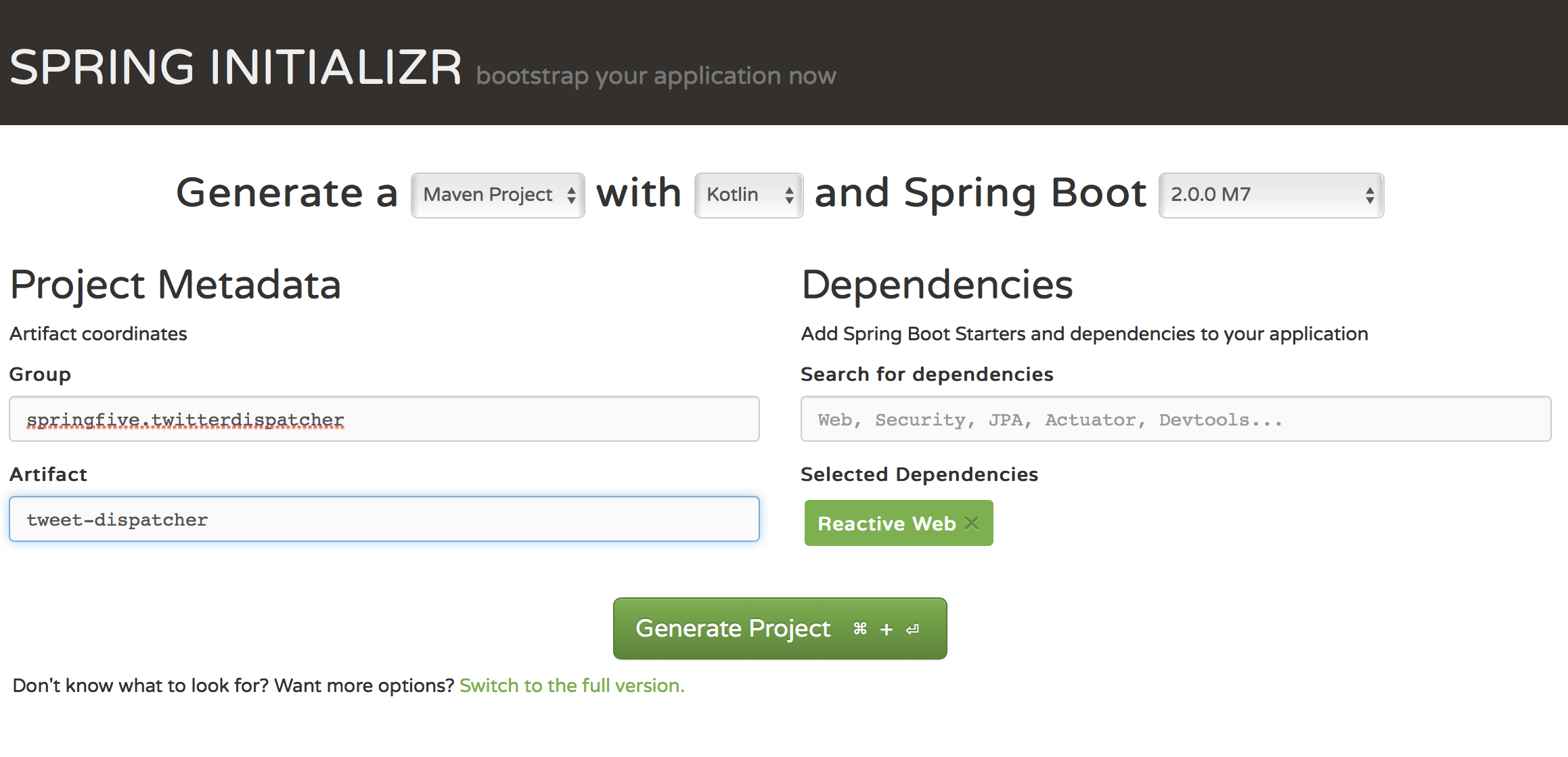Expand the Spring Boot 2.0.0 M7 version dropdown

point(1271,195)
